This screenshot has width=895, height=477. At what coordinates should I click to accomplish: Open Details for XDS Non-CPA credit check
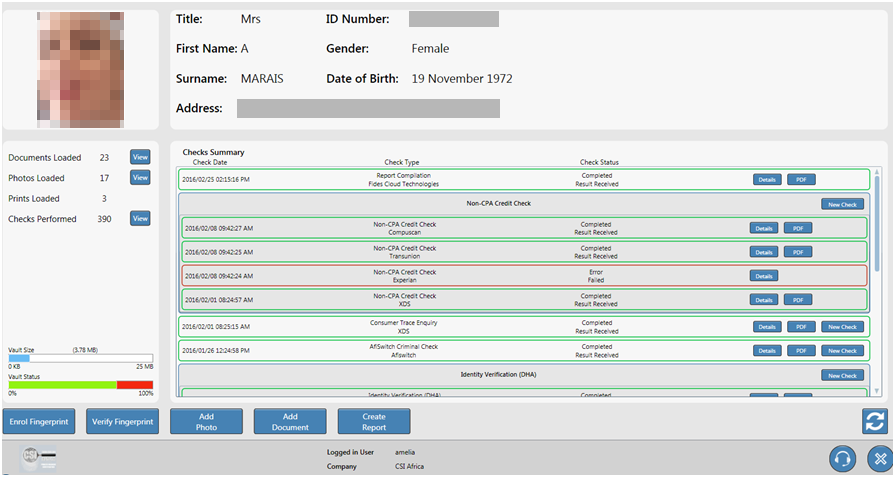tap(764, 300)
